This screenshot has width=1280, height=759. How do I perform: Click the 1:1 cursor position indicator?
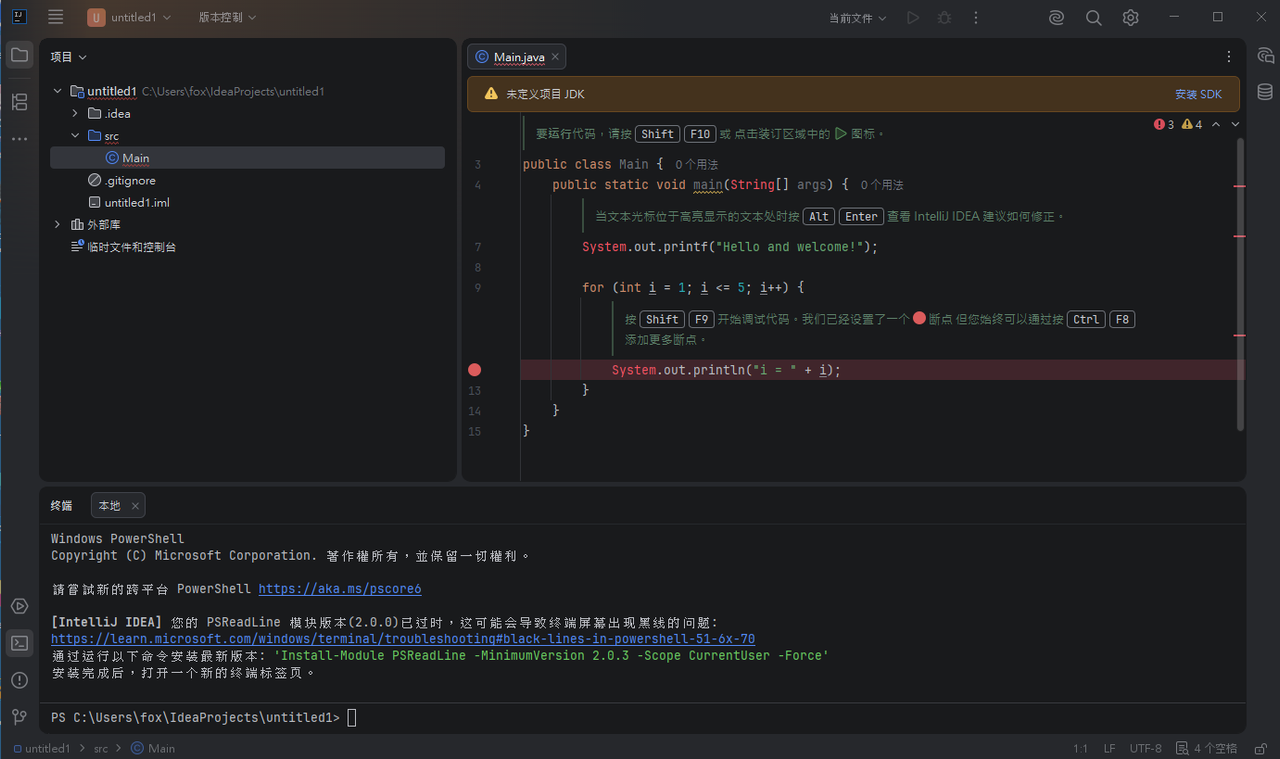(x=1080, y=748)
